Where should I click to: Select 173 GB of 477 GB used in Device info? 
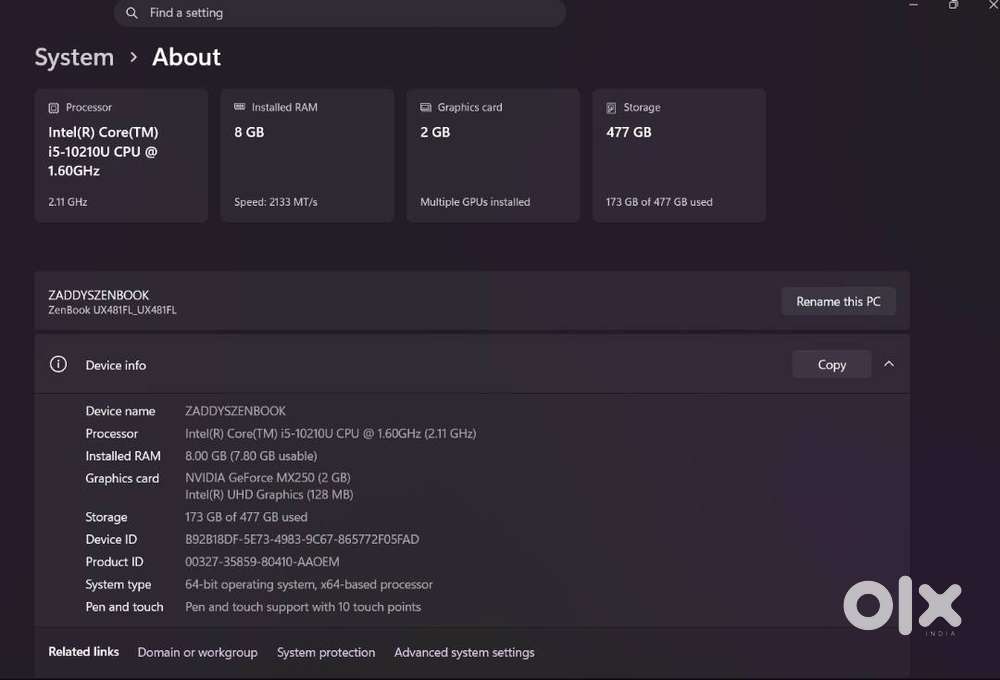(246, 517)
